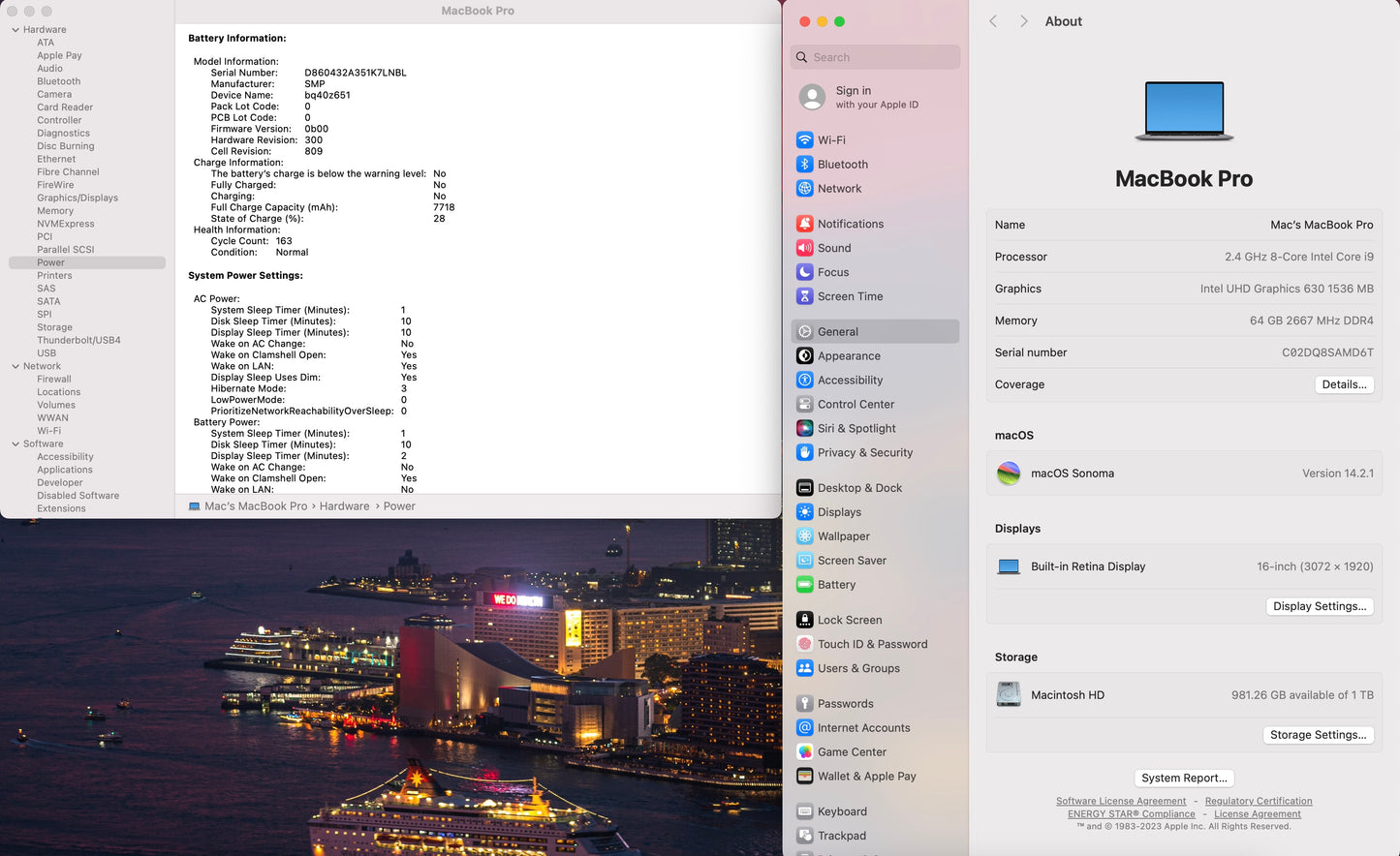Click the Bluetooth icon in System Settings sidebar
The height and width of the screenshot is (856, 1400).
click(x=804, y=165)
